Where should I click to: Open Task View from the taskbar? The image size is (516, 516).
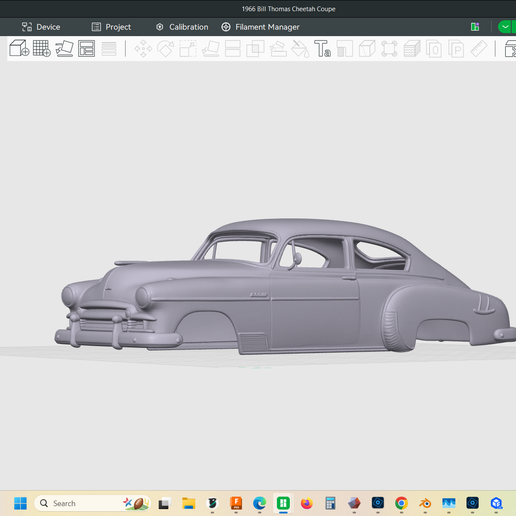pyautogui.click(x=164, y=503)
